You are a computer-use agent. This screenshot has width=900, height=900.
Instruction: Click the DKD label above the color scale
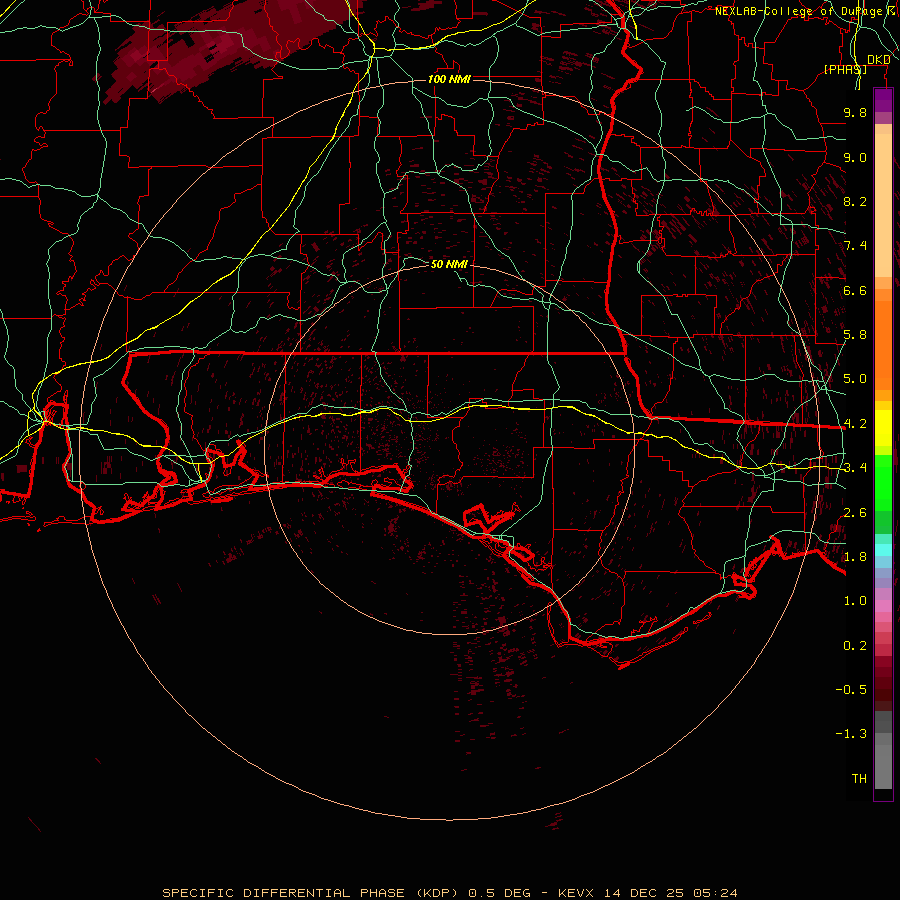878,60
